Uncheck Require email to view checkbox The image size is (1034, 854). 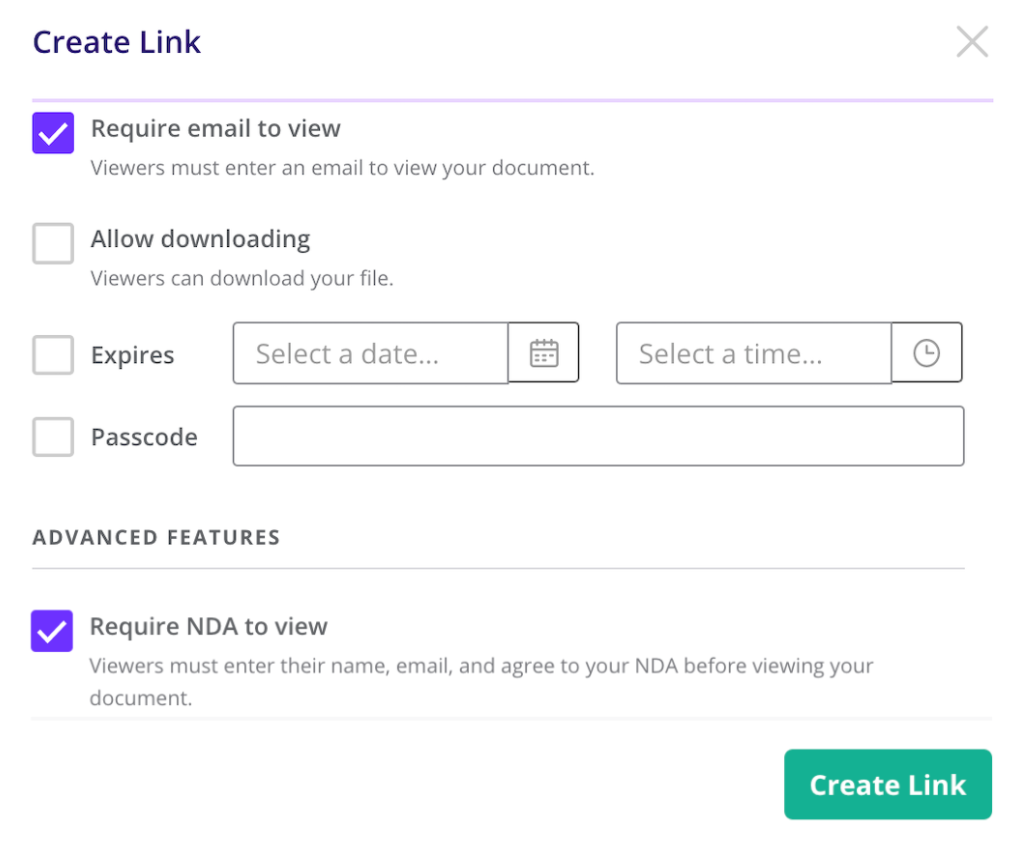tap(53, 133)
